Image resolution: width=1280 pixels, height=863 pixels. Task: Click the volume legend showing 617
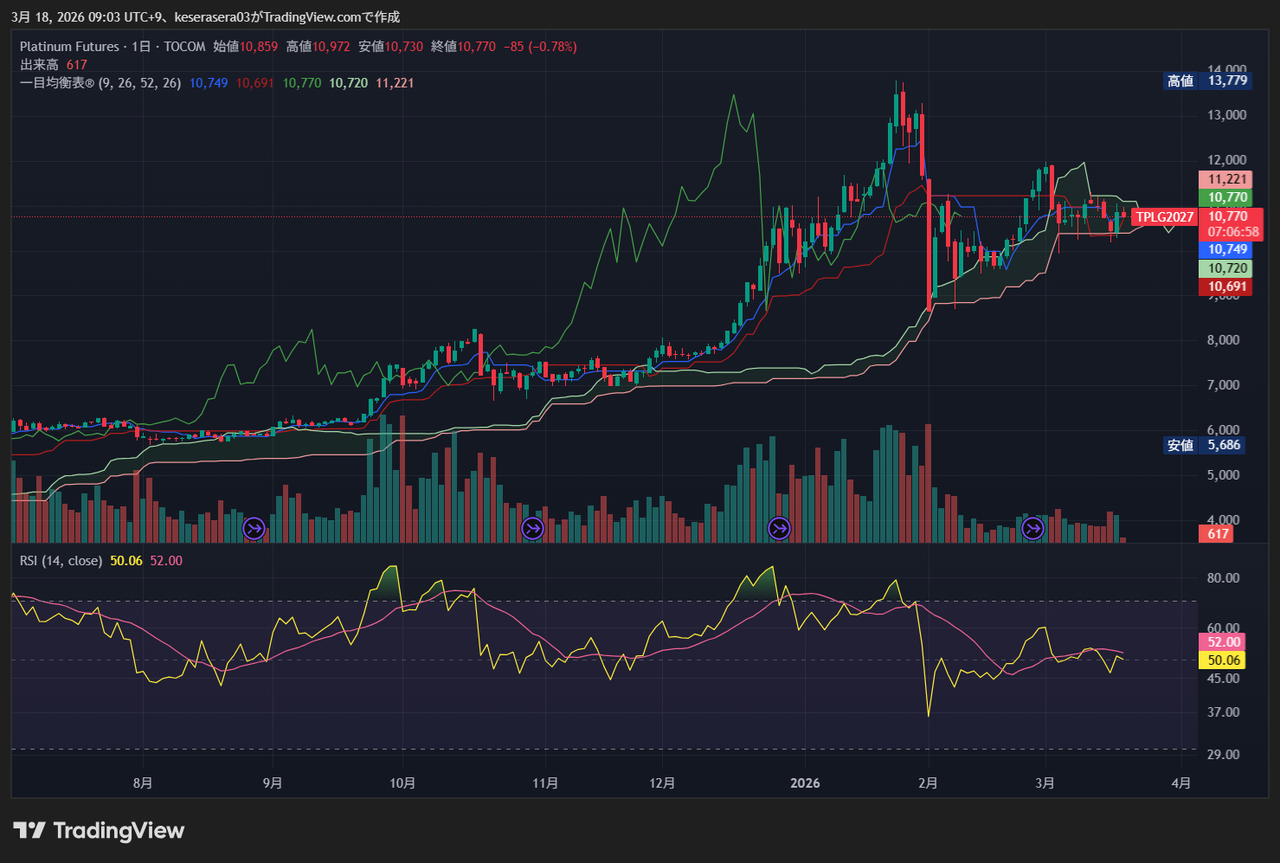click(53, 64)
